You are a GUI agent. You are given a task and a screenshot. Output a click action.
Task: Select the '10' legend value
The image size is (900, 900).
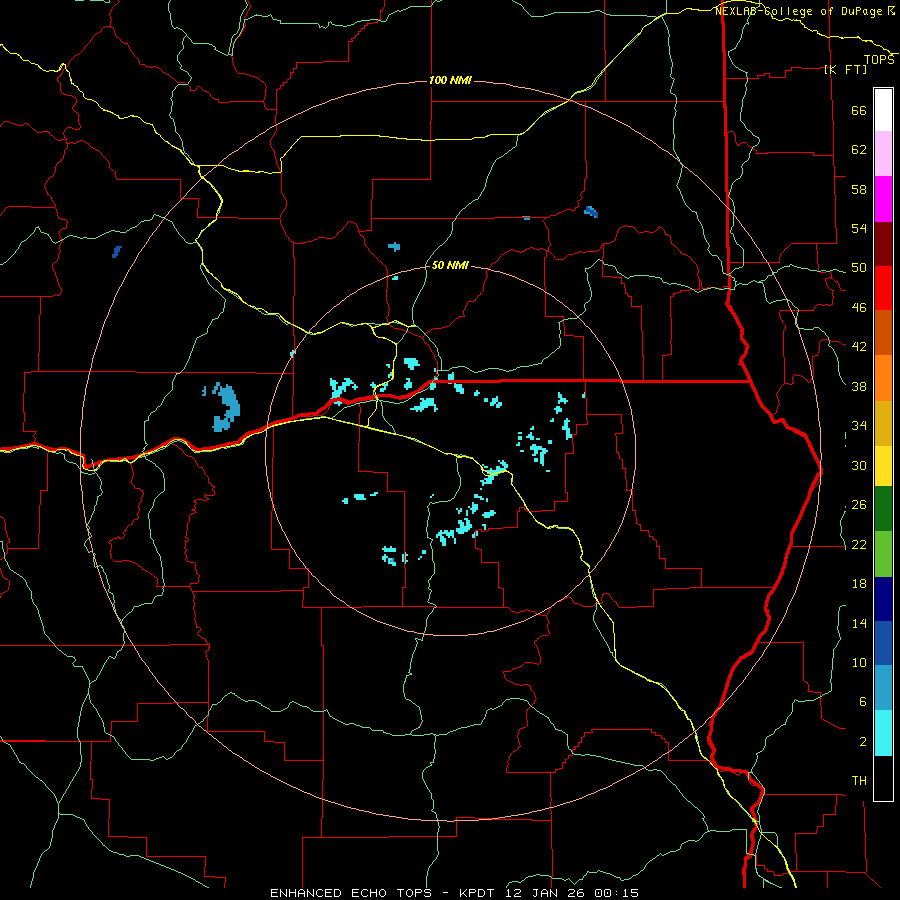859,663
